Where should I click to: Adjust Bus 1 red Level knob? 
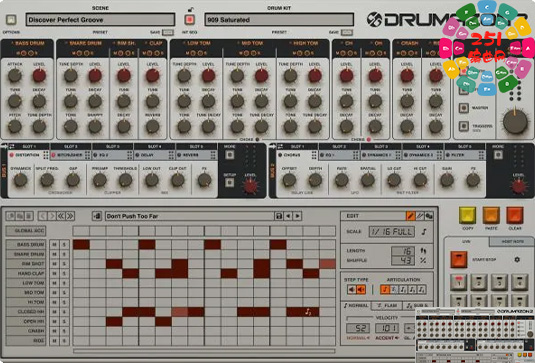(250, 186)
